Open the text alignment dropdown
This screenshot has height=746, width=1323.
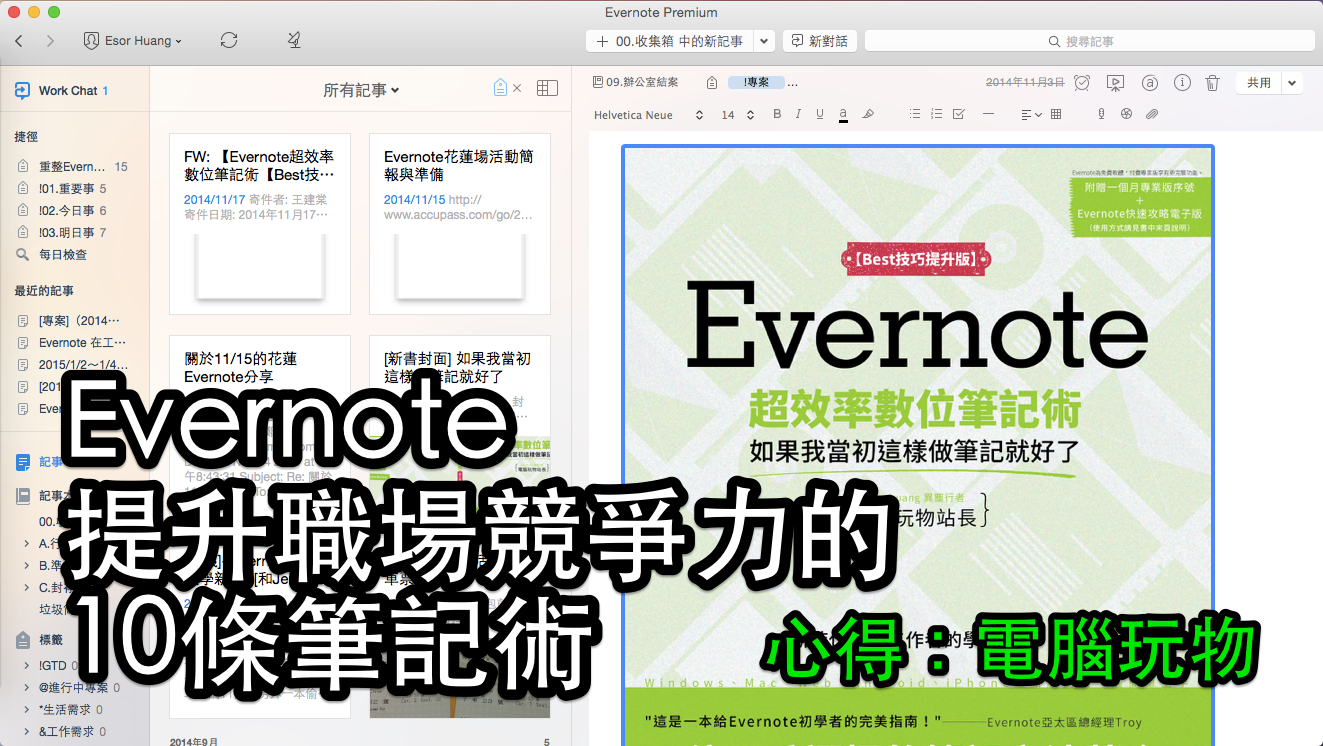tap(1031, 115)
